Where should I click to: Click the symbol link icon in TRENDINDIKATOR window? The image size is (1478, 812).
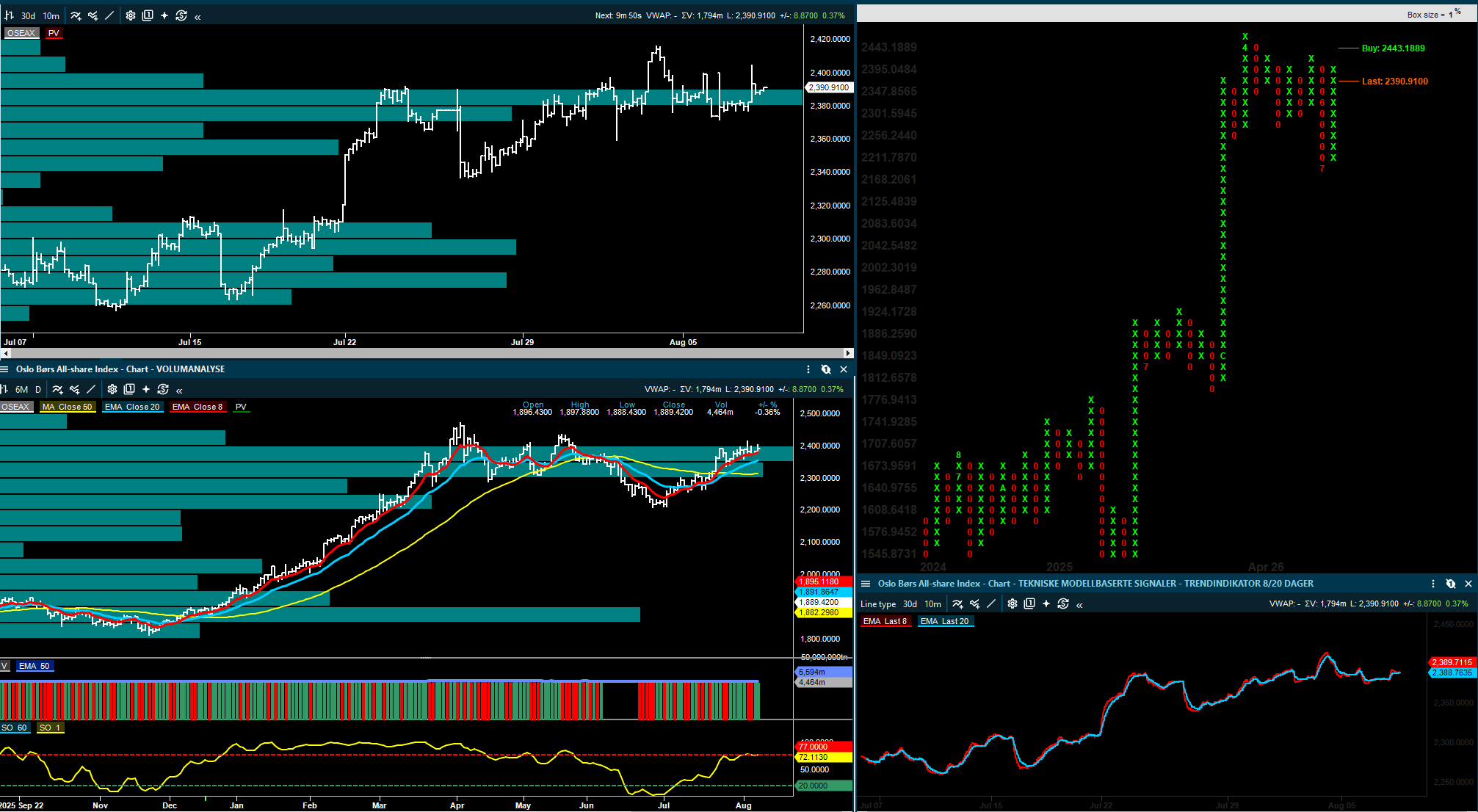[x=1451, y=584]
